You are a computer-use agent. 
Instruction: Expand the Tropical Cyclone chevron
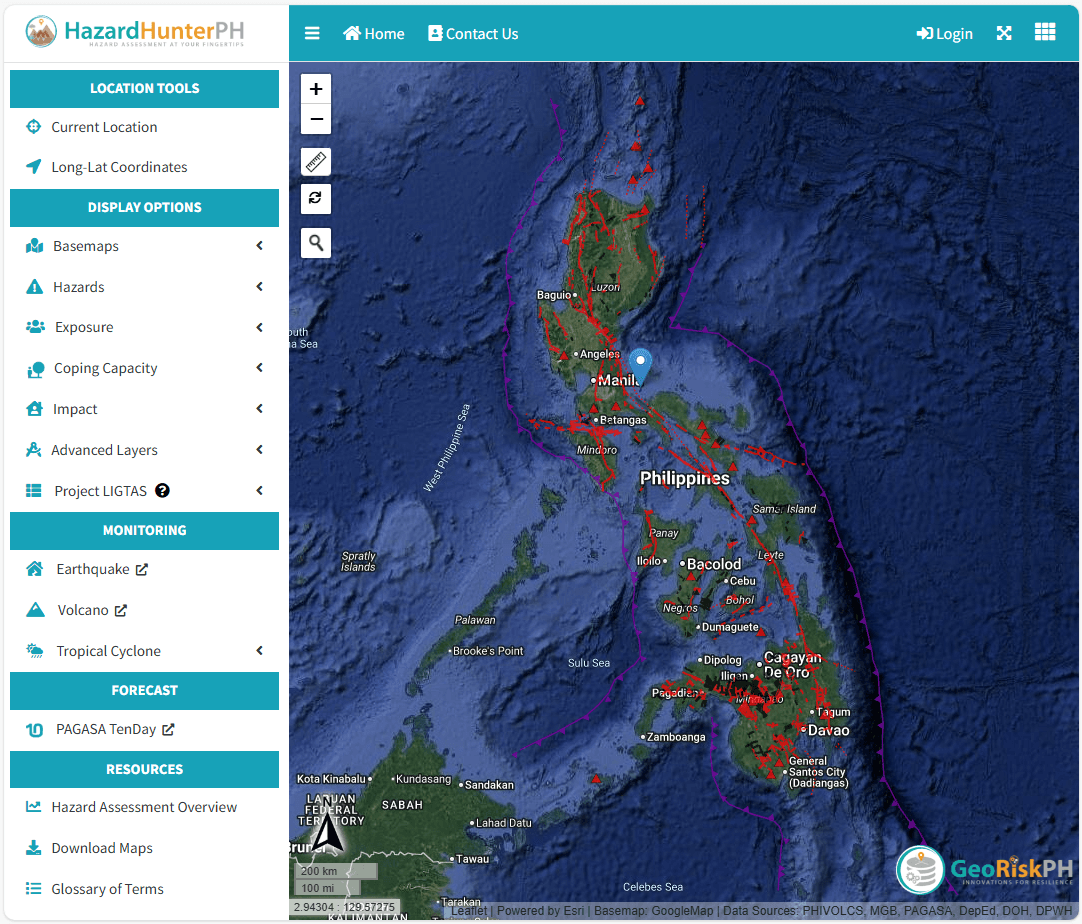pyautogui.click(x=259, y=650)
